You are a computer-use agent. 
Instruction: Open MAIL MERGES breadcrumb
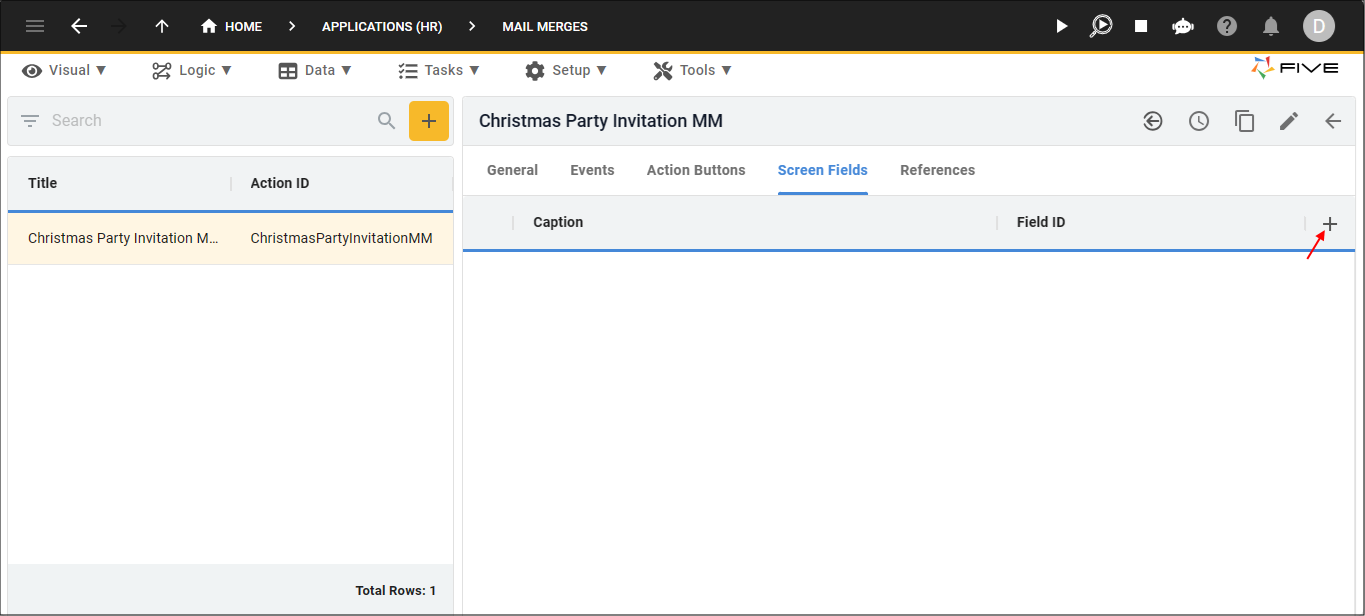tap(545, 27)
